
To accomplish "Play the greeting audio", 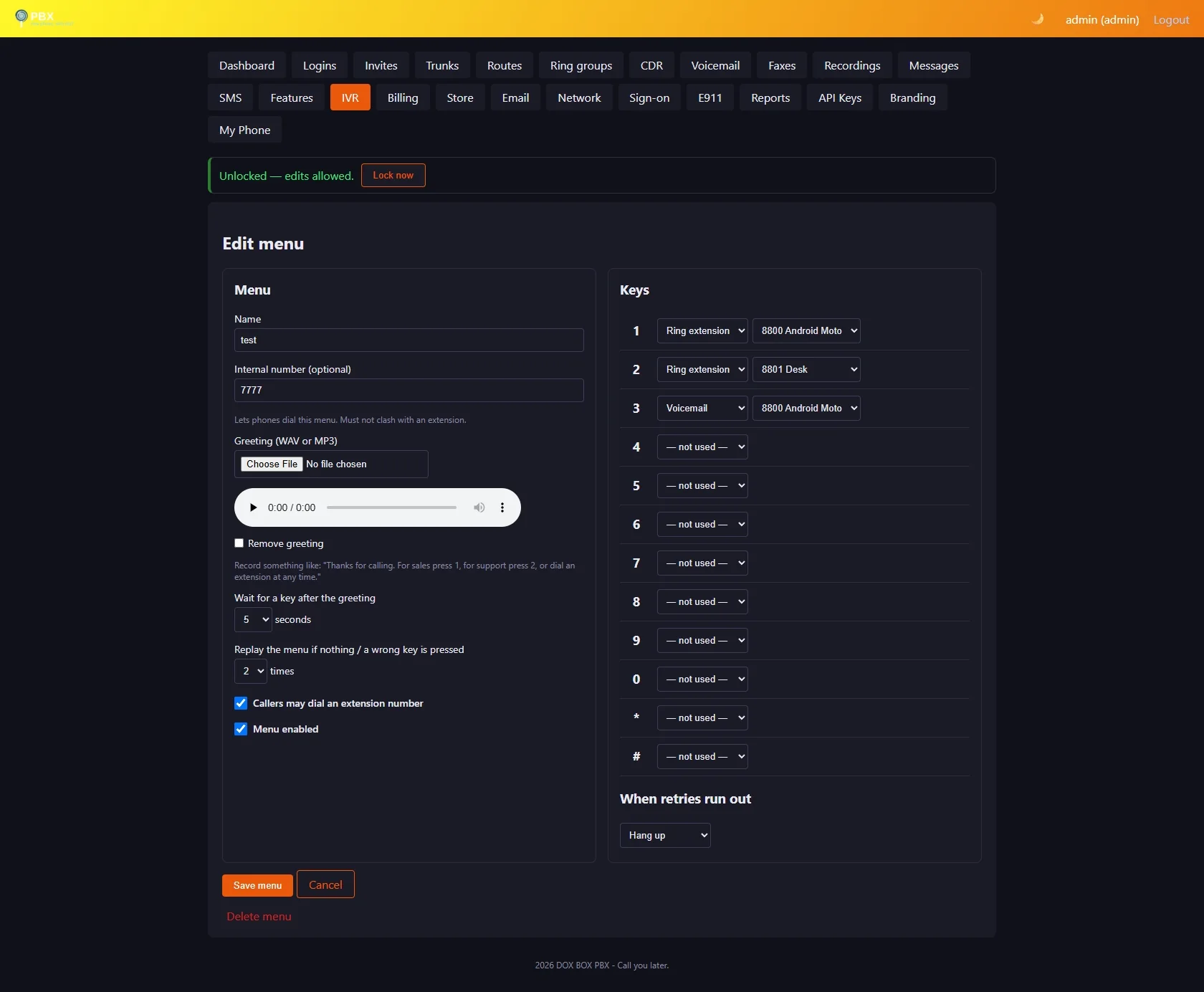I will [x=253, y=507].
